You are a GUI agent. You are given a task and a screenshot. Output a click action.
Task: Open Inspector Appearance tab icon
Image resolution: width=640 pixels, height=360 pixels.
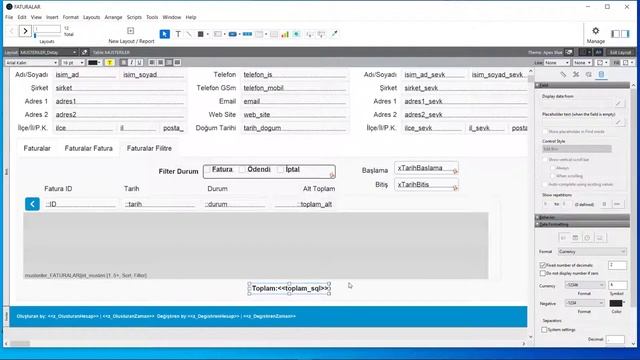589,74
